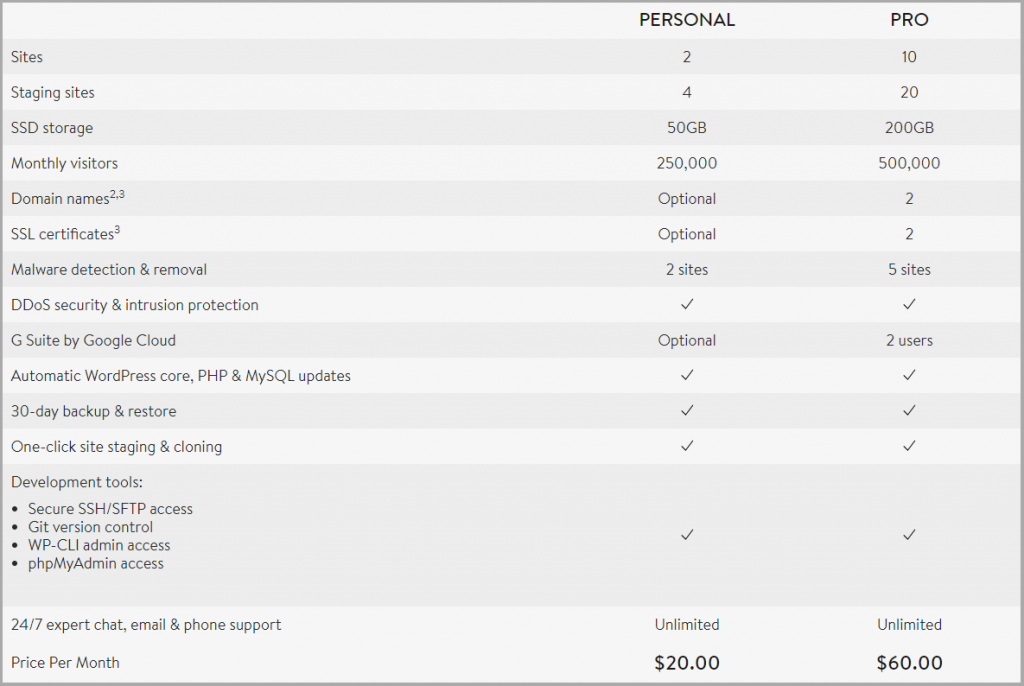Click the Personal $20.00 monthly price
Image resolution: width=1024 pixels, height=686 pixels.
tap(687, 663)
